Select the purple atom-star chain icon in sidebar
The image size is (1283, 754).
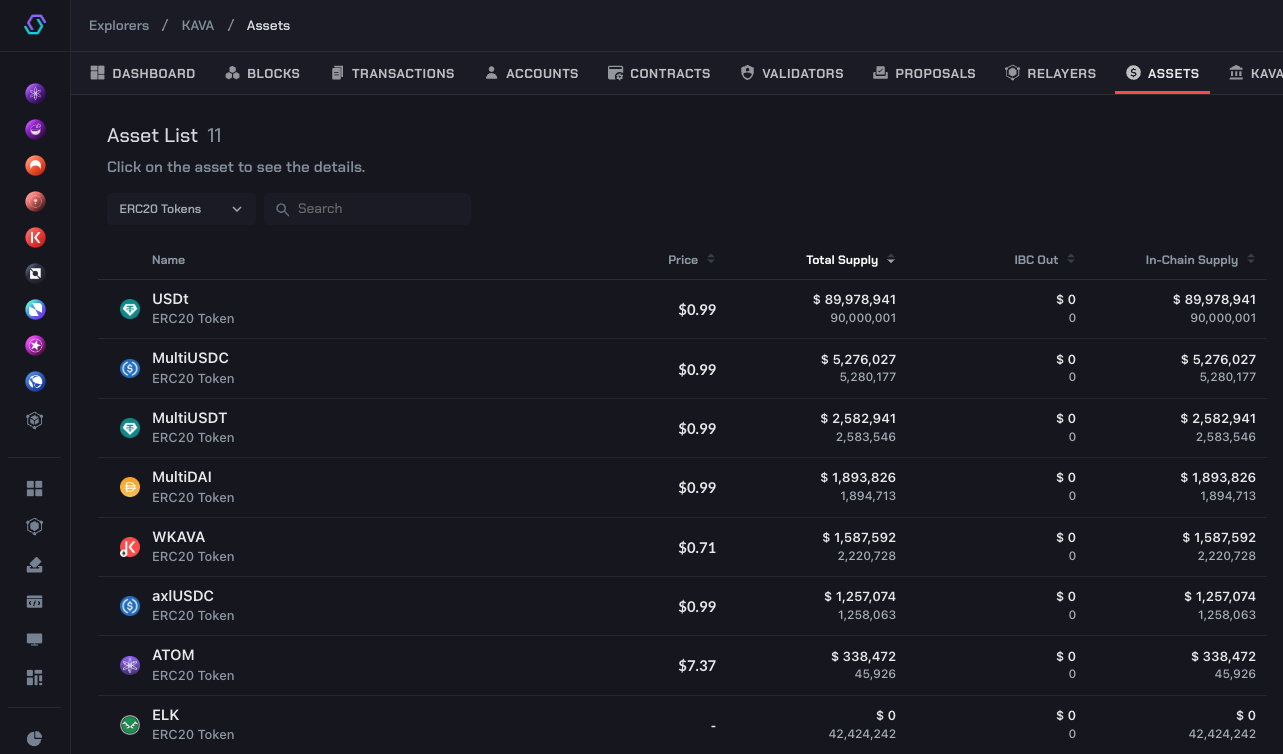coord(35,93)
